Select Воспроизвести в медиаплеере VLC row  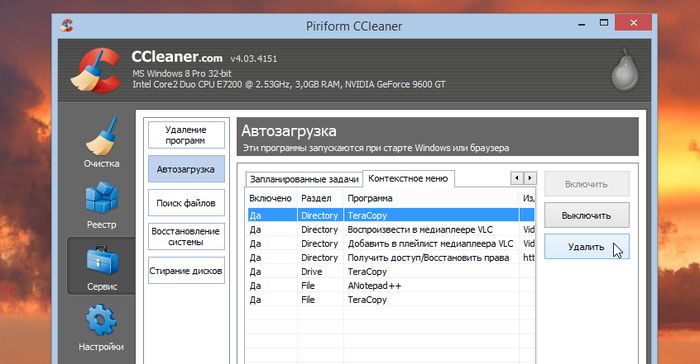[x=391, y=230]
